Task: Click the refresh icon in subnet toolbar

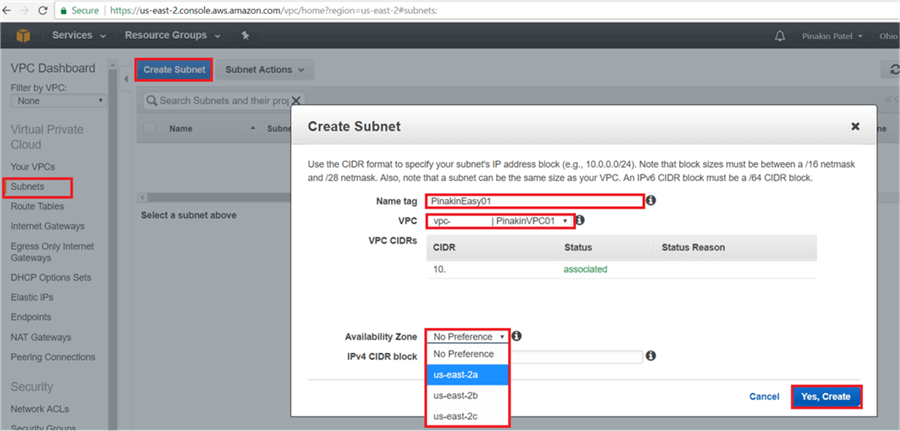Action: click(894, 69)
